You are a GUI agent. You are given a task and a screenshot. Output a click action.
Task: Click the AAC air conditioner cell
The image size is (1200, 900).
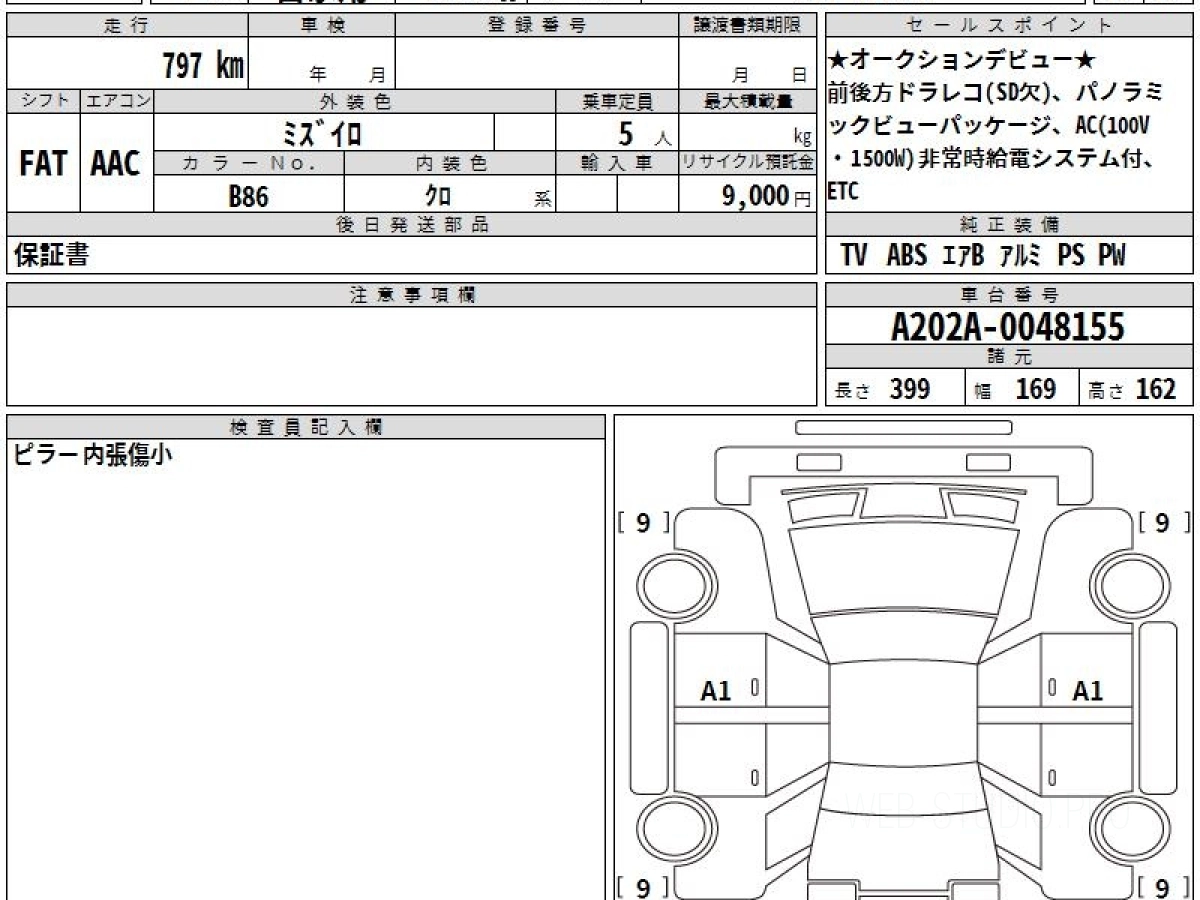click(x=116, y=164)
